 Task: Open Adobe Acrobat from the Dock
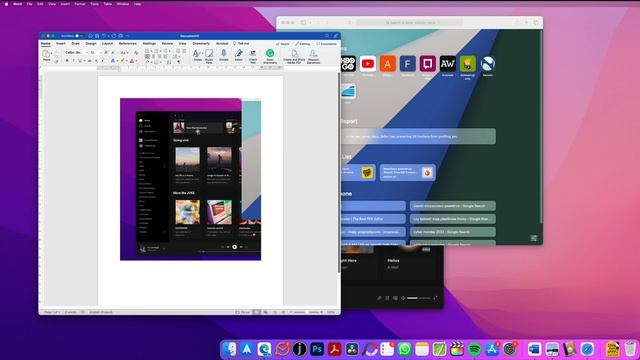335,349
